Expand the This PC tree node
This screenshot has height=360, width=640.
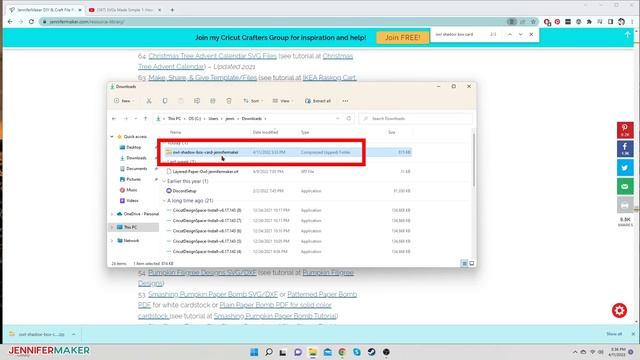(112, 227)
